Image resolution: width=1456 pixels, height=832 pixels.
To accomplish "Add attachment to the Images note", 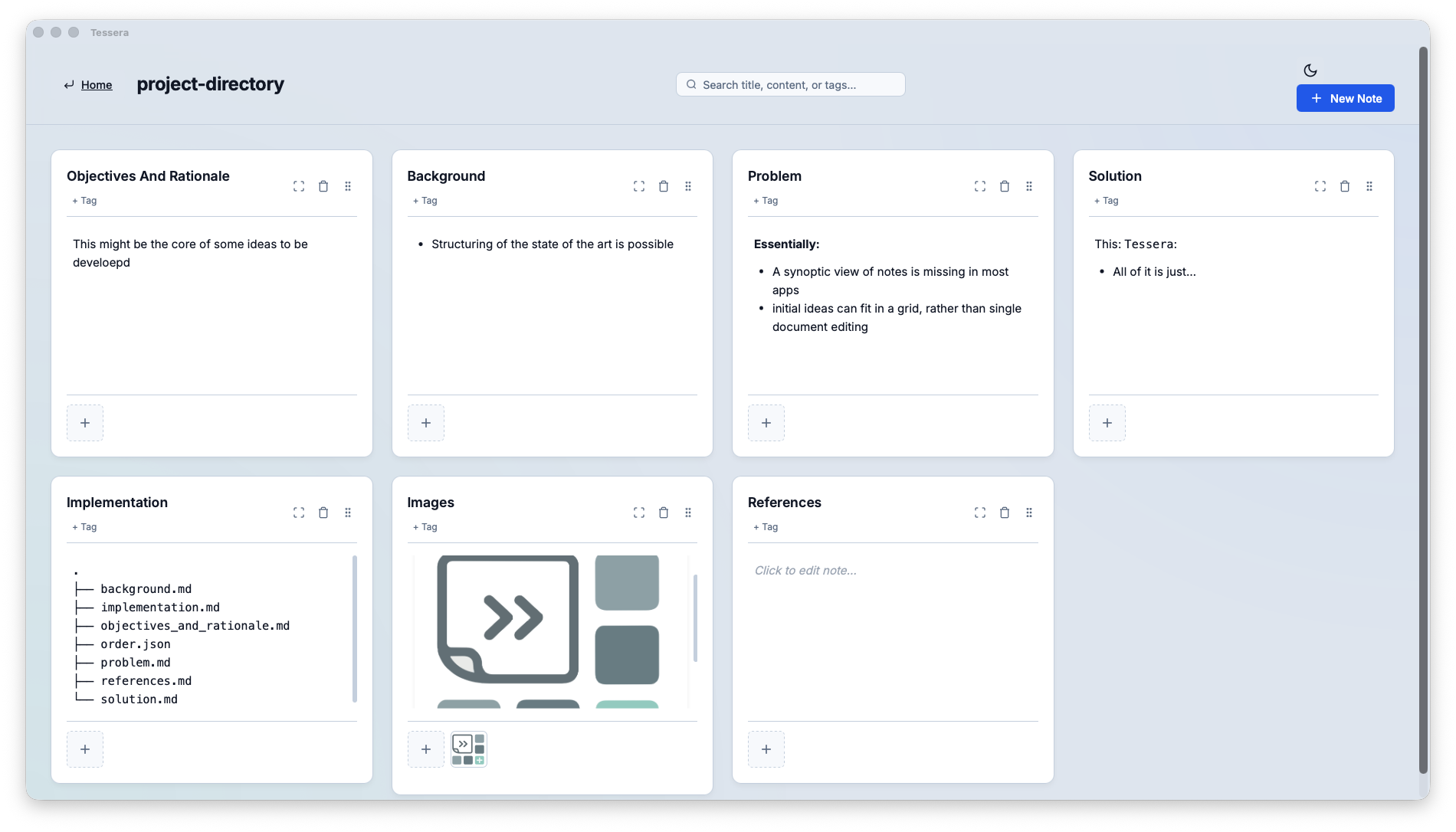I will [426, 749].
